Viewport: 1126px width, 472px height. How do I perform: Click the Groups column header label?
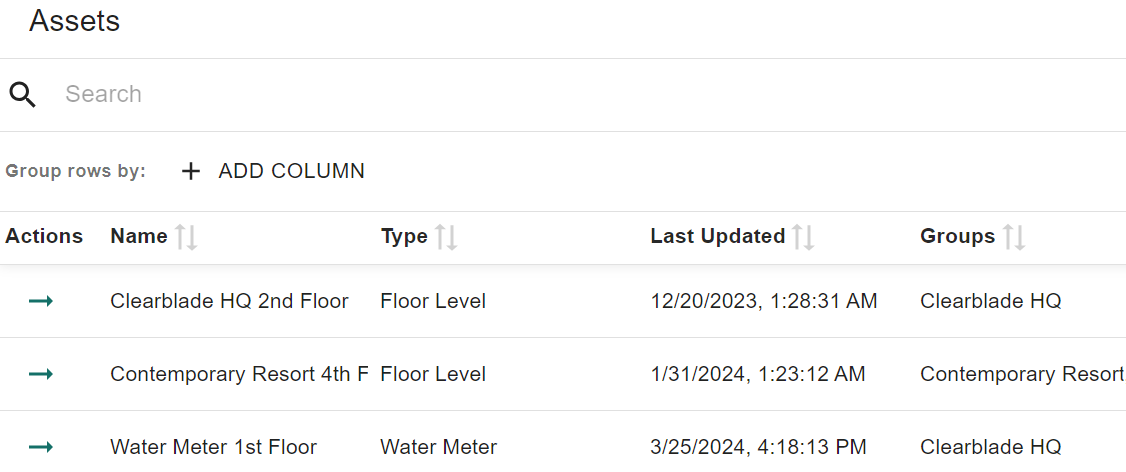tap(957, 237)
